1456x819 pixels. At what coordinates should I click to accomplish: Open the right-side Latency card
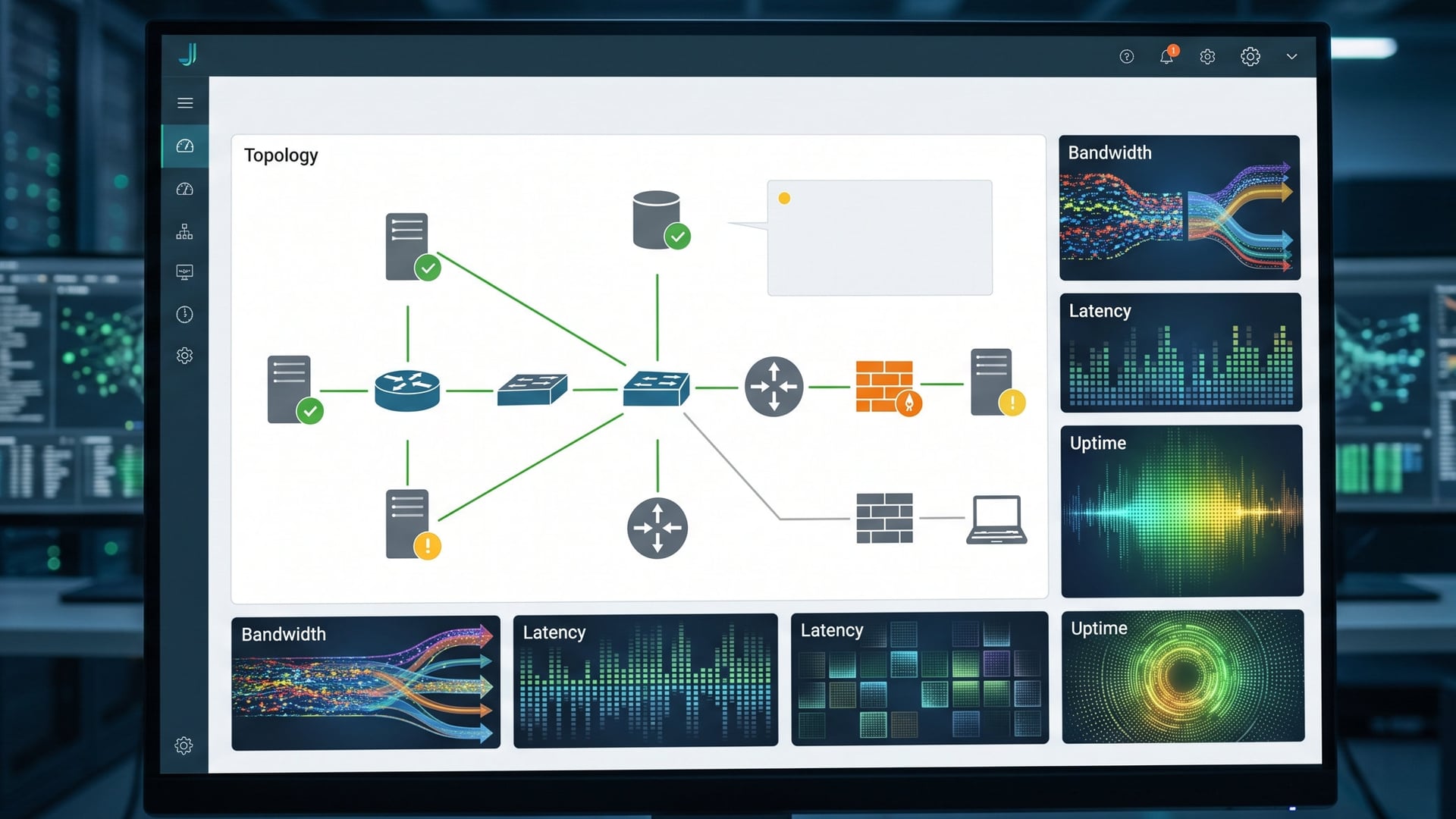[x=1181, y=353]
